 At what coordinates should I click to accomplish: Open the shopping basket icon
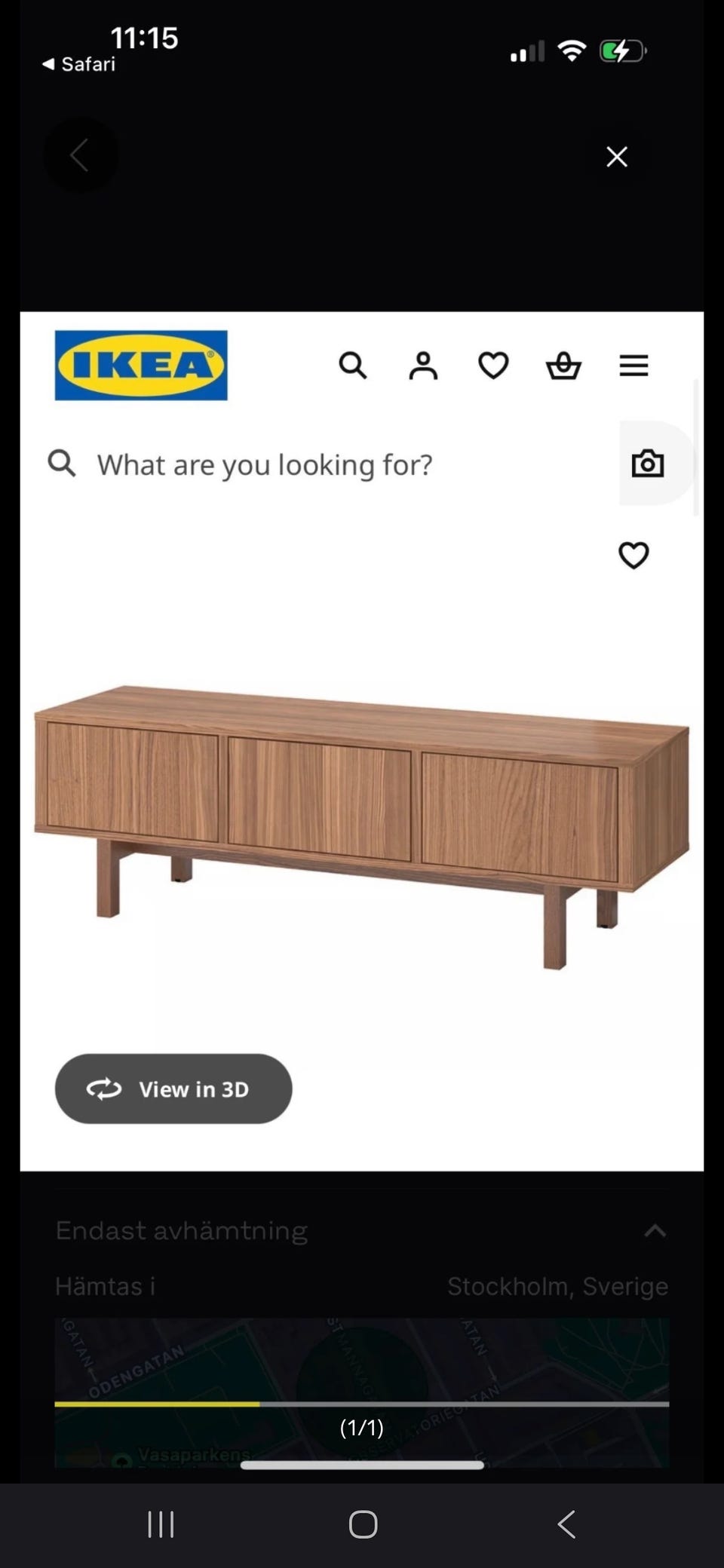563,366
